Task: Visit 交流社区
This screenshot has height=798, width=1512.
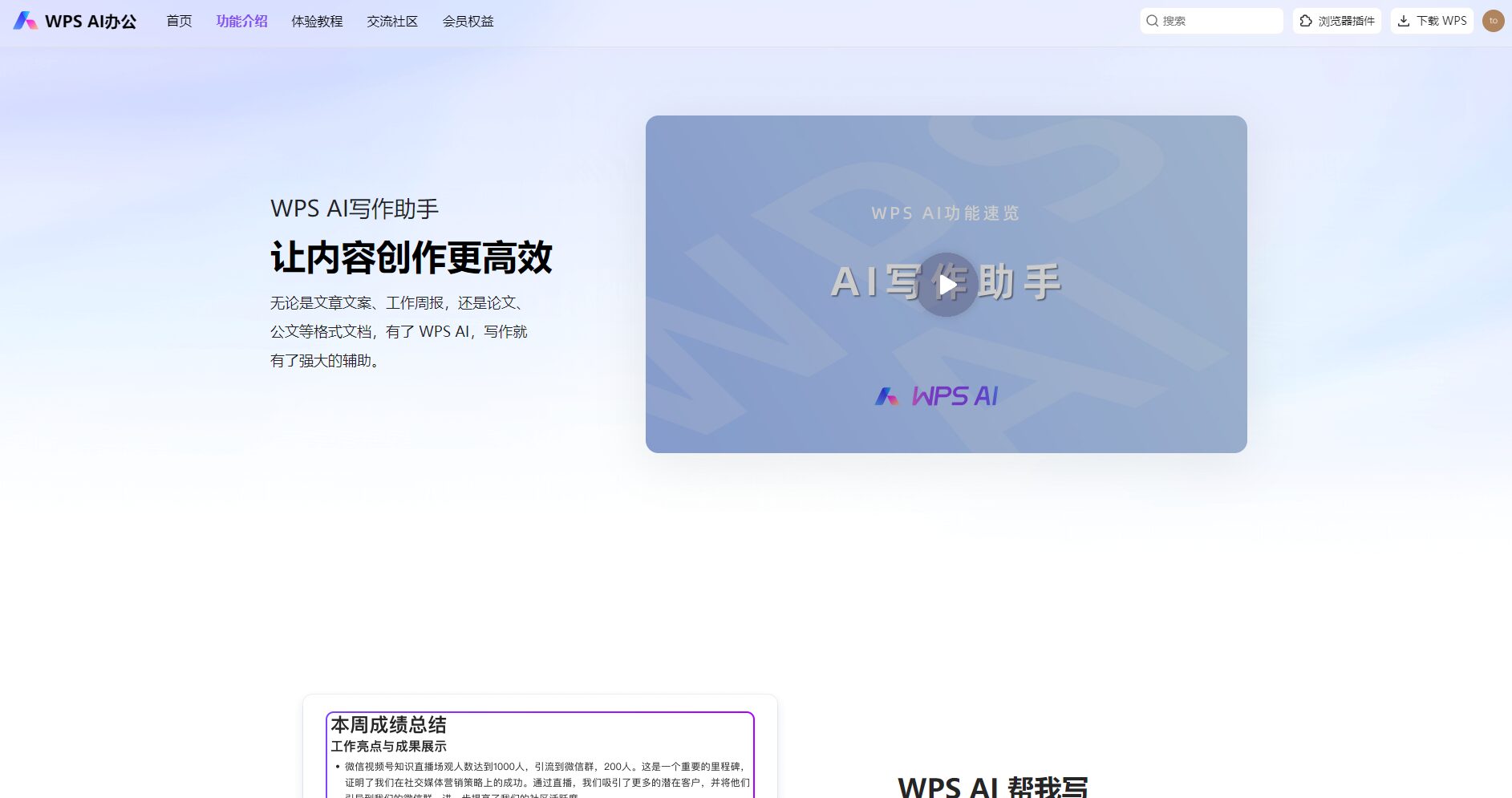Action: [x=392, y=22]
